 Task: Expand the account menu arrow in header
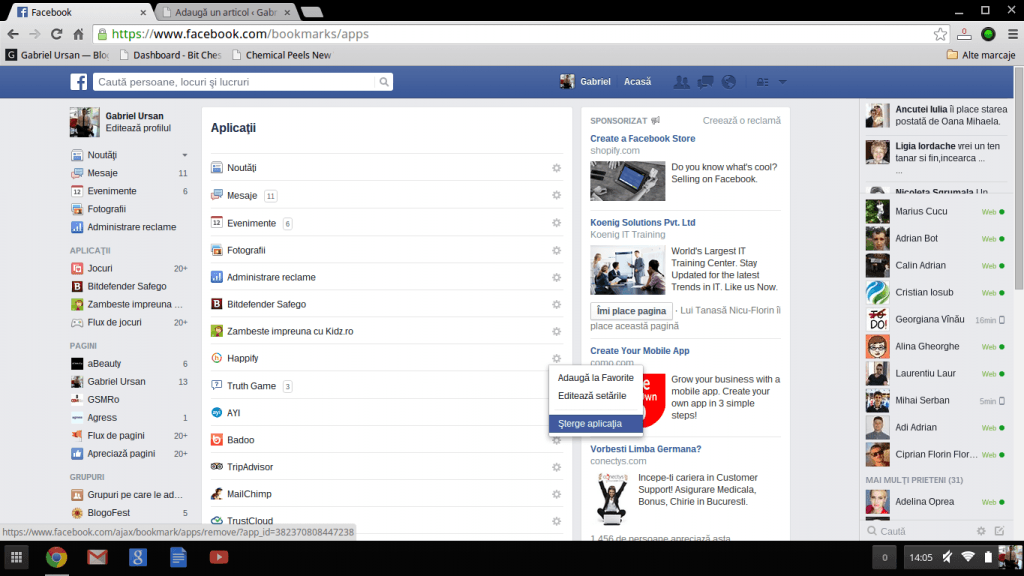click(x=782, y=82)
